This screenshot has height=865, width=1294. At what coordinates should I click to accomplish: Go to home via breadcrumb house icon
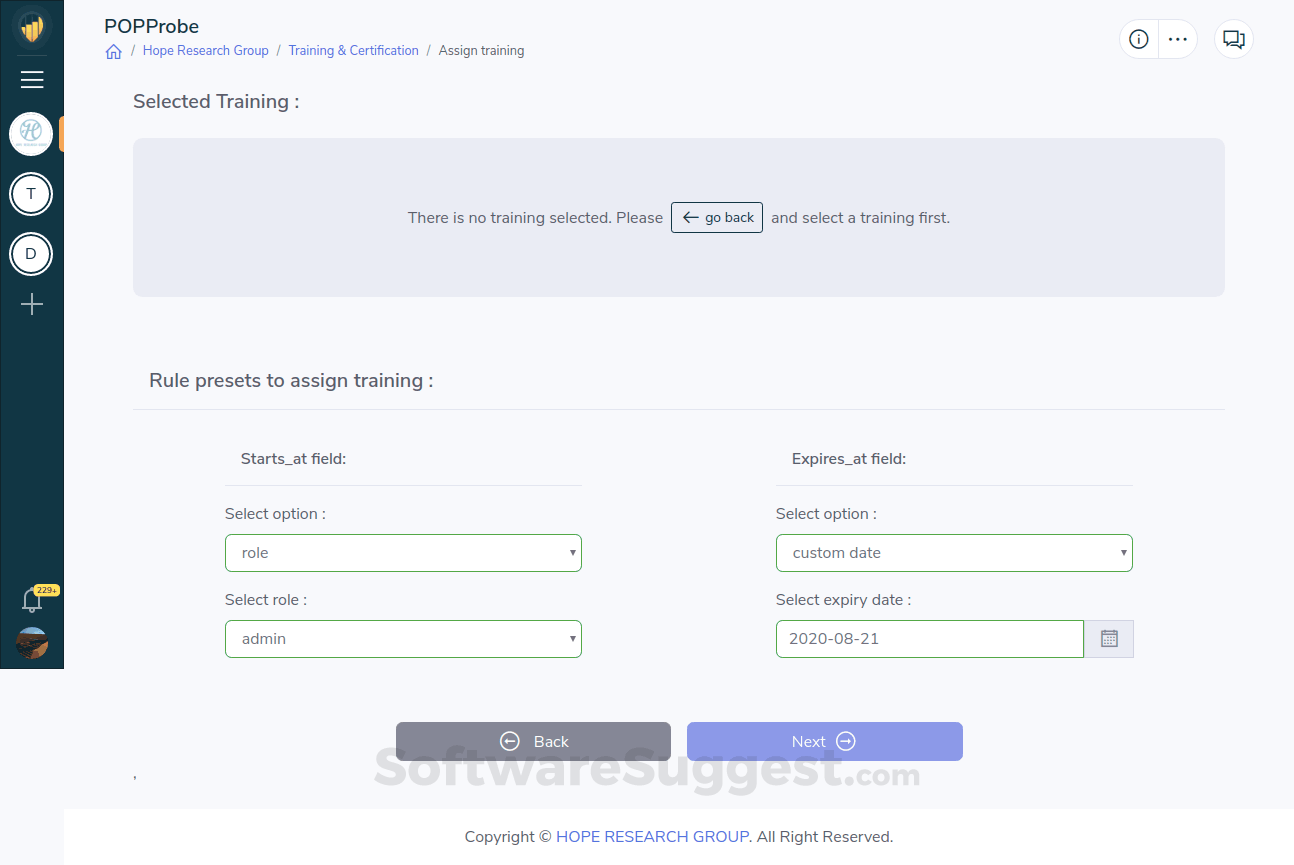click(113, 51)
